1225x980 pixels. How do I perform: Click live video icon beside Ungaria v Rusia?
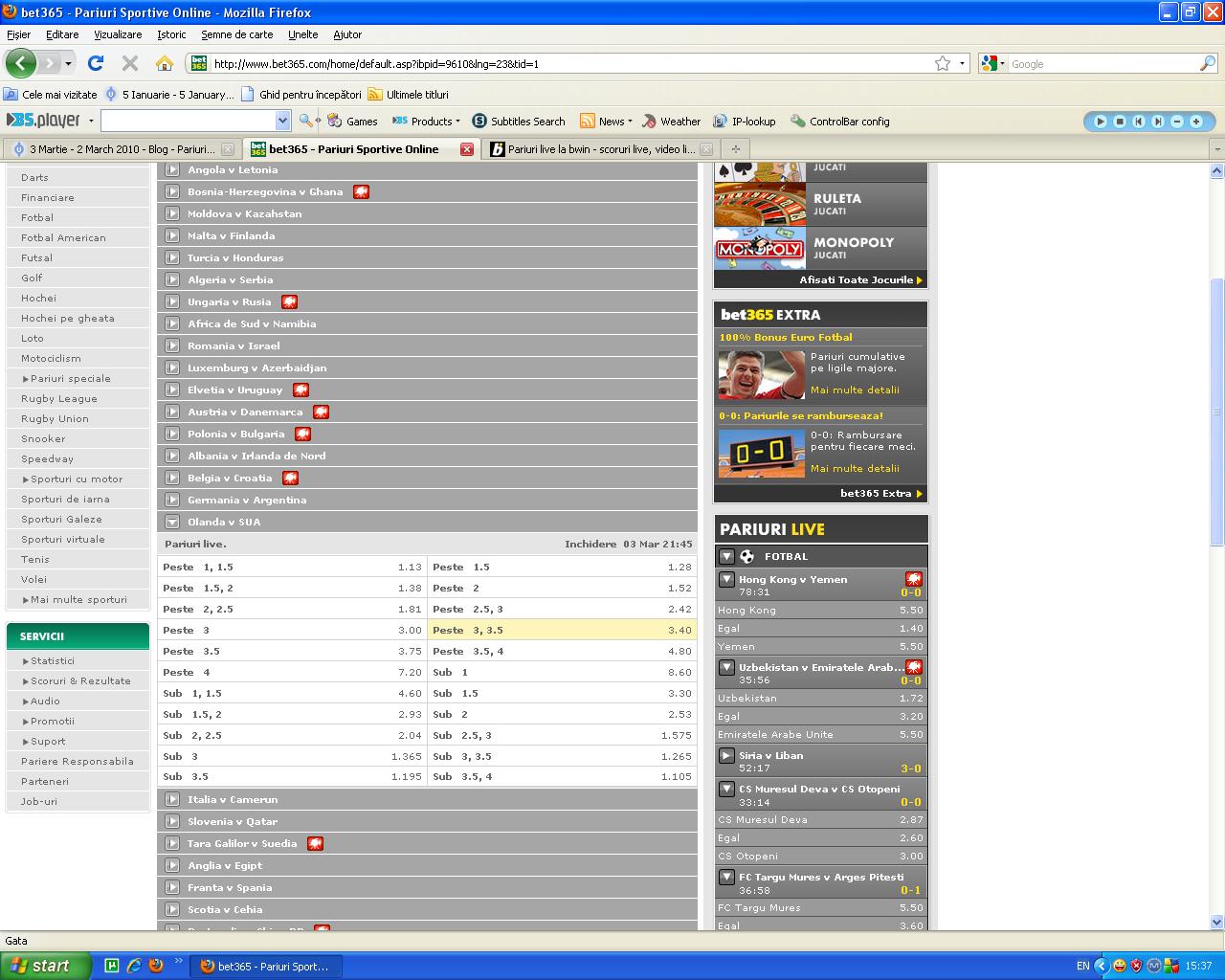[x=289, y=301]
